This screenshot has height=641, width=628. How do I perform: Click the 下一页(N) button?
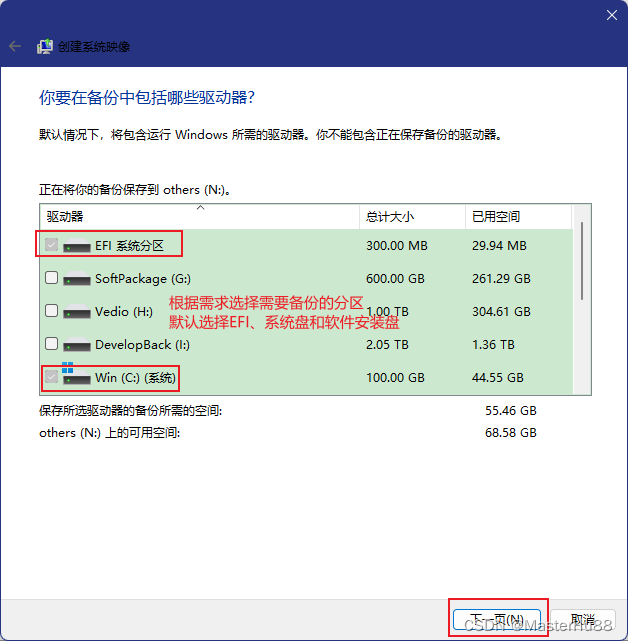(x=497, y=620)
